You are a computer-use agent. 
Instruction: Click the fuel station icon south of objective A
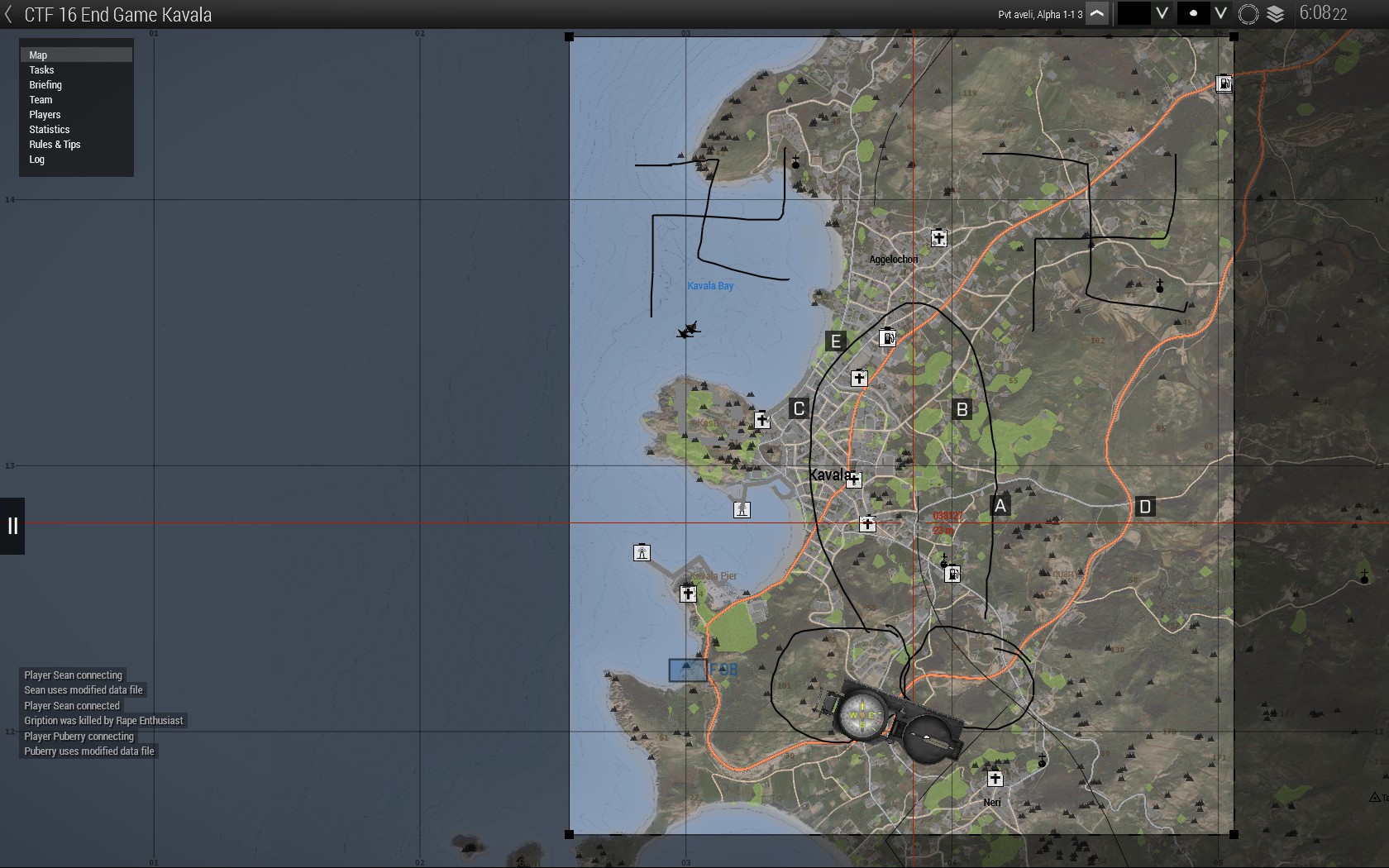click(x=952, y=574)
